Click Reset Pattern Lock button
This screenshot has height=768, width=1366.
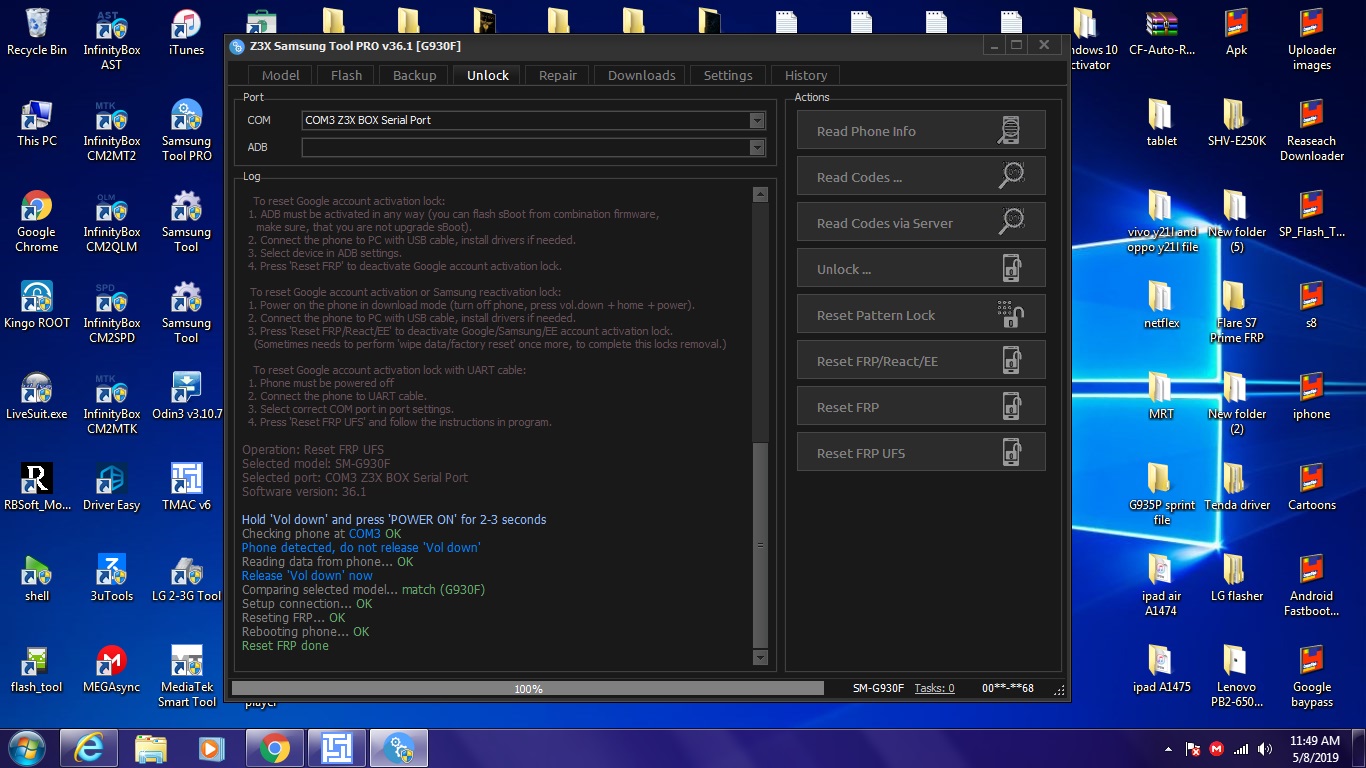click(921, 314)
